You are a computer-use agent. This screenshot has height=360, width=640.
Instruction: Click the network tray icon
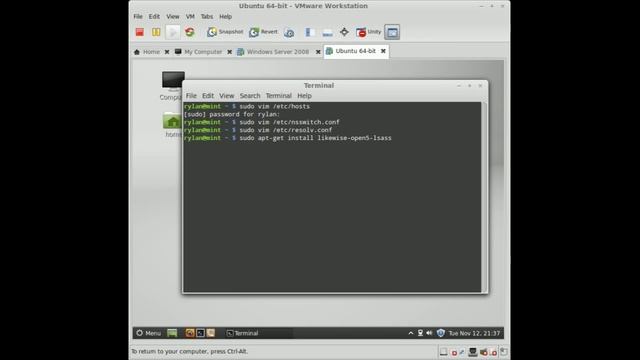tap(420, 333)
